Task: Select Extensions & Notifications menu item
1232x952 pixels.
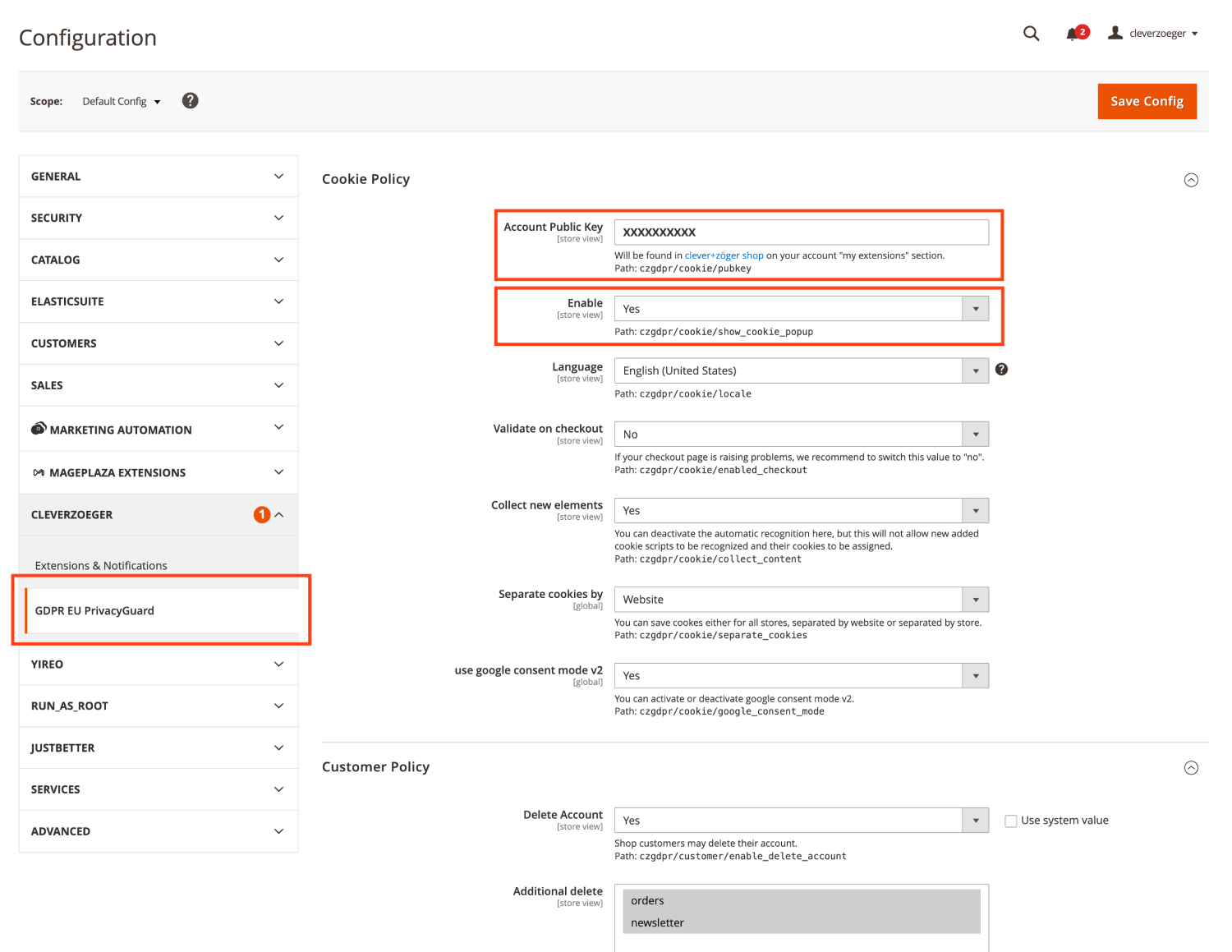Action: click(x=101, y=566)
